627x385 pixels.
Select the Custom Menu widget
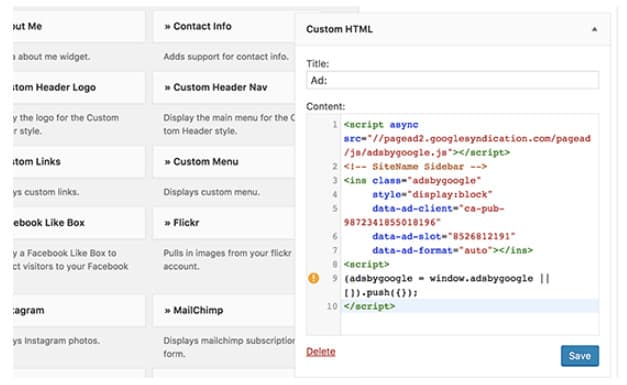coord(224,162)
